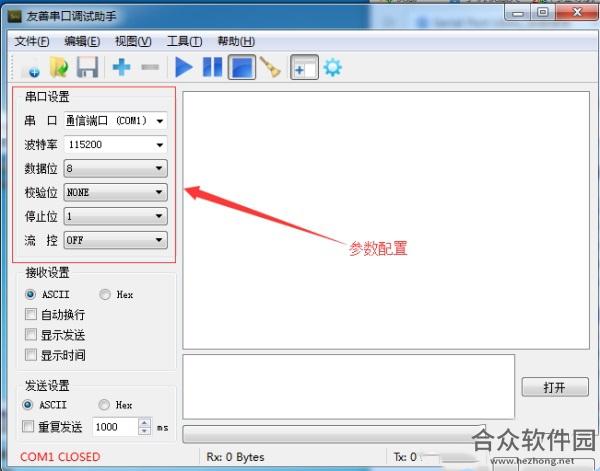The width and height of the screenshot is (600, 471).
Task: Start with the blue play icon
Action: [x=184, y=68]
